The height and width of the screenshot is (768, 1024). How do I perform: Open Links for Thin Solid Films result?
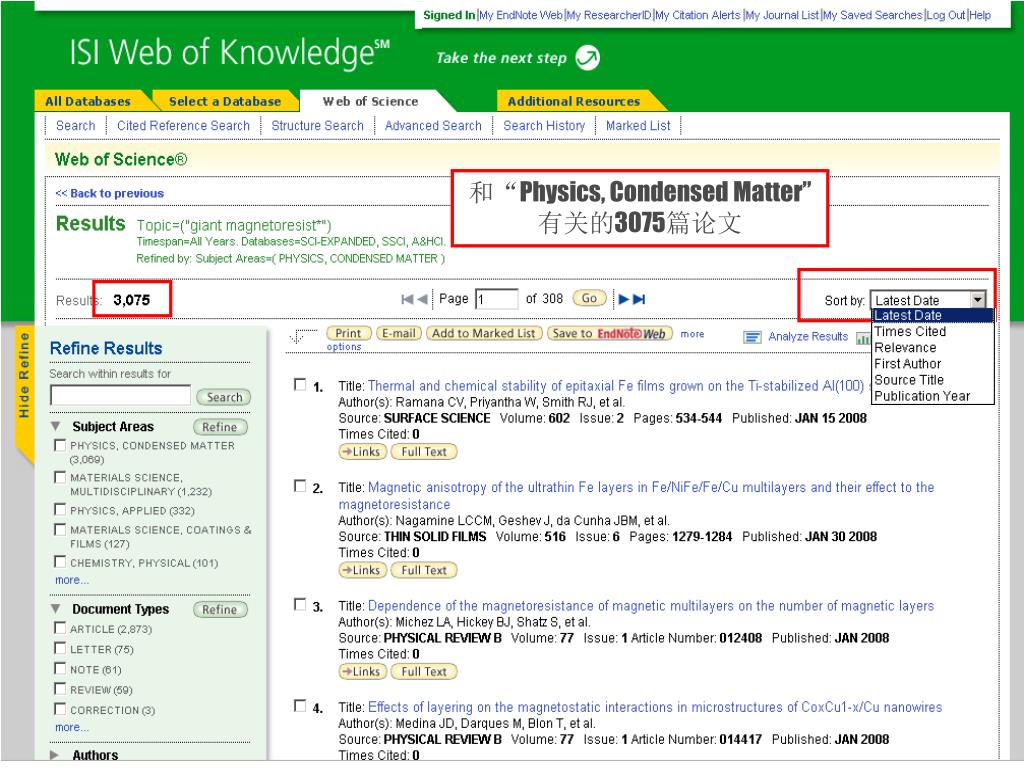pyautogui.click(x=362, y=570)
